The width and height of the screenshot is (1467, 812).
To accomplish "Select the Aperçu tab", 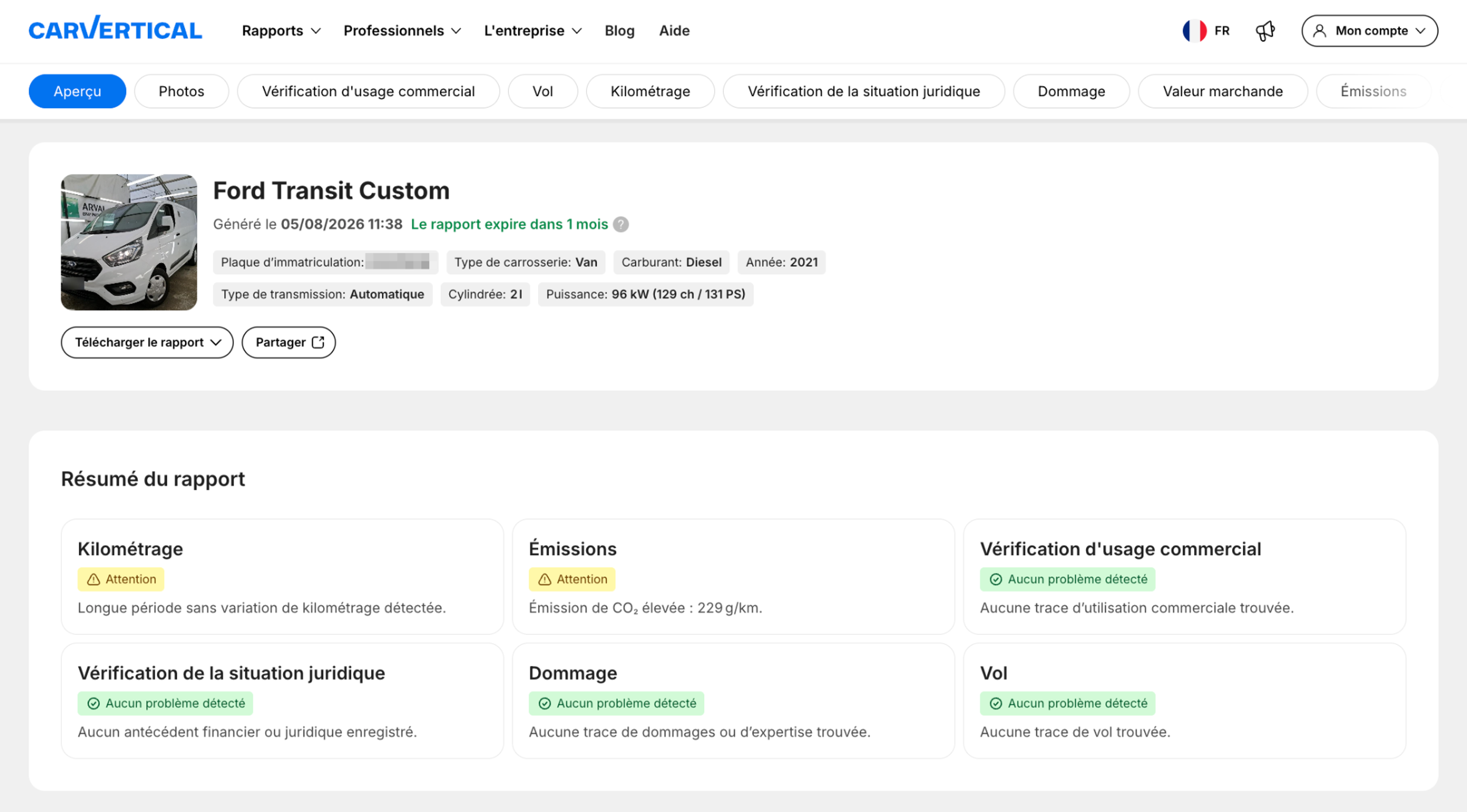I will click(78, 91).
